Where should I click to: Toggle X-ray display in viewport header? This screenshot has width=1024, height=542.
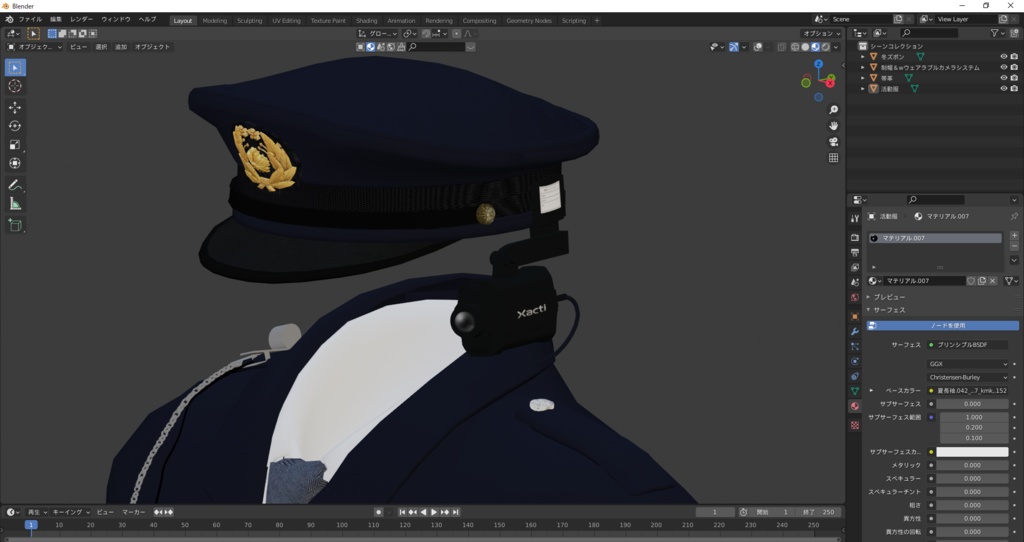coord(782,47)
